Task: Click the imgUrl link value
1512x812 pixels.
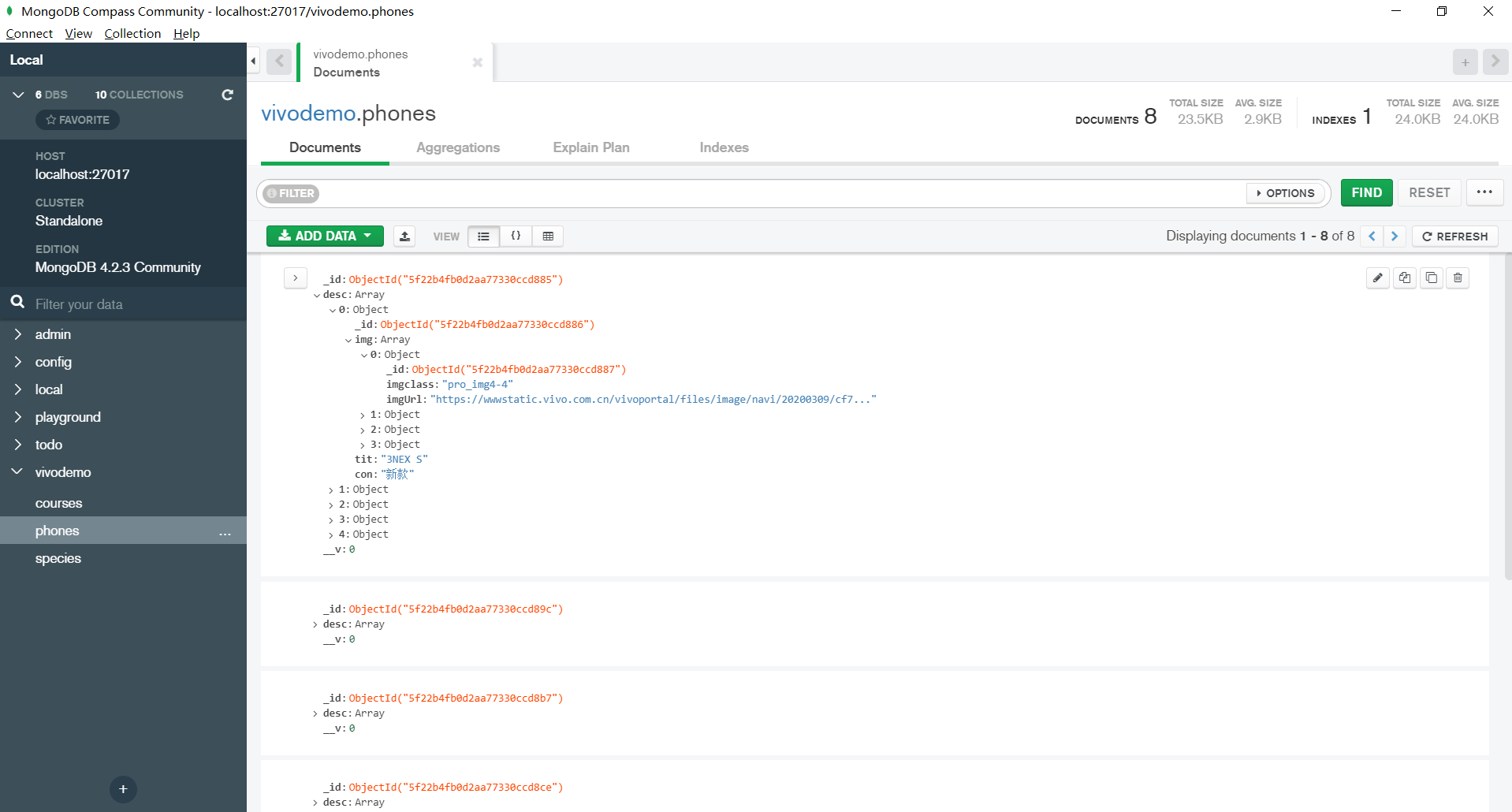Action: (654, 400)
